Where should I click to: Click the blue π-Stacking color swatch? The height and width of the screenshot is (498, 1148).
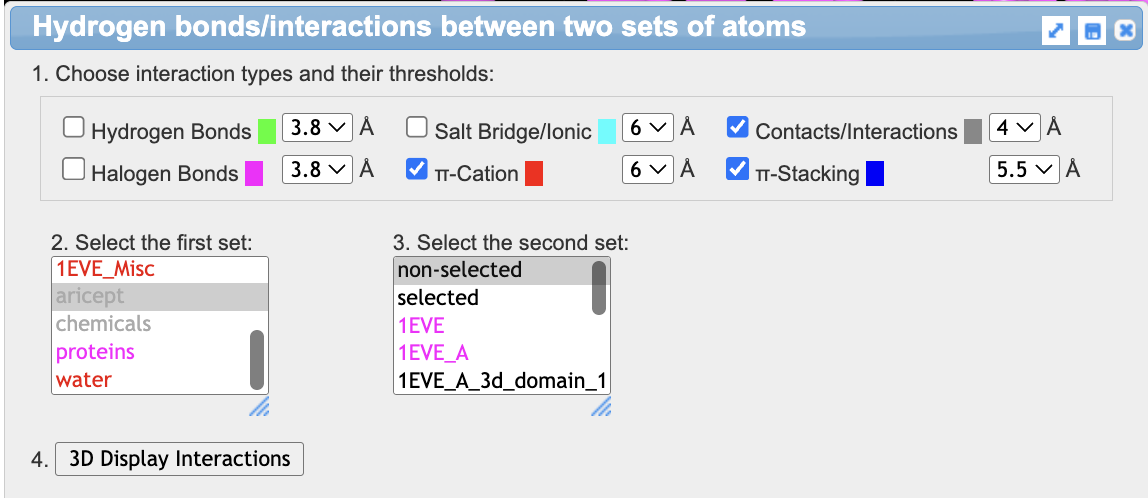point(875,173)
